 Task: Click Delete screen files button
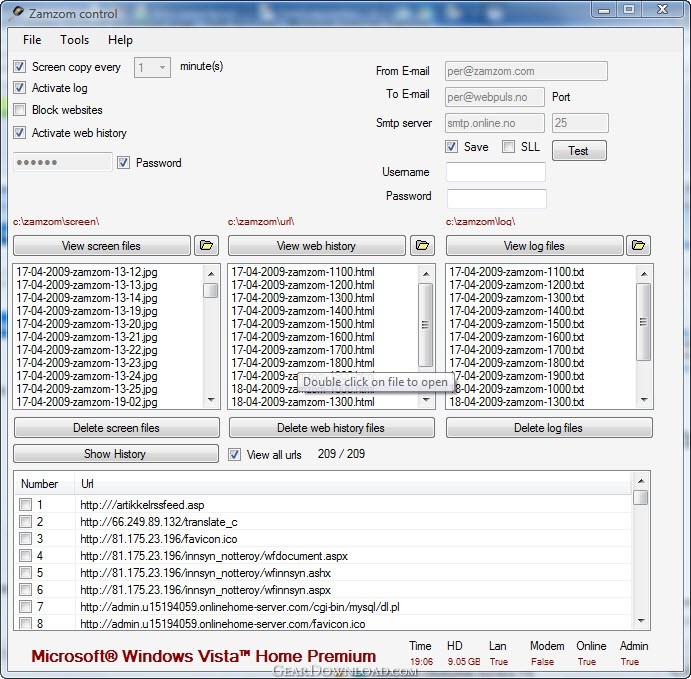point(116,427)
